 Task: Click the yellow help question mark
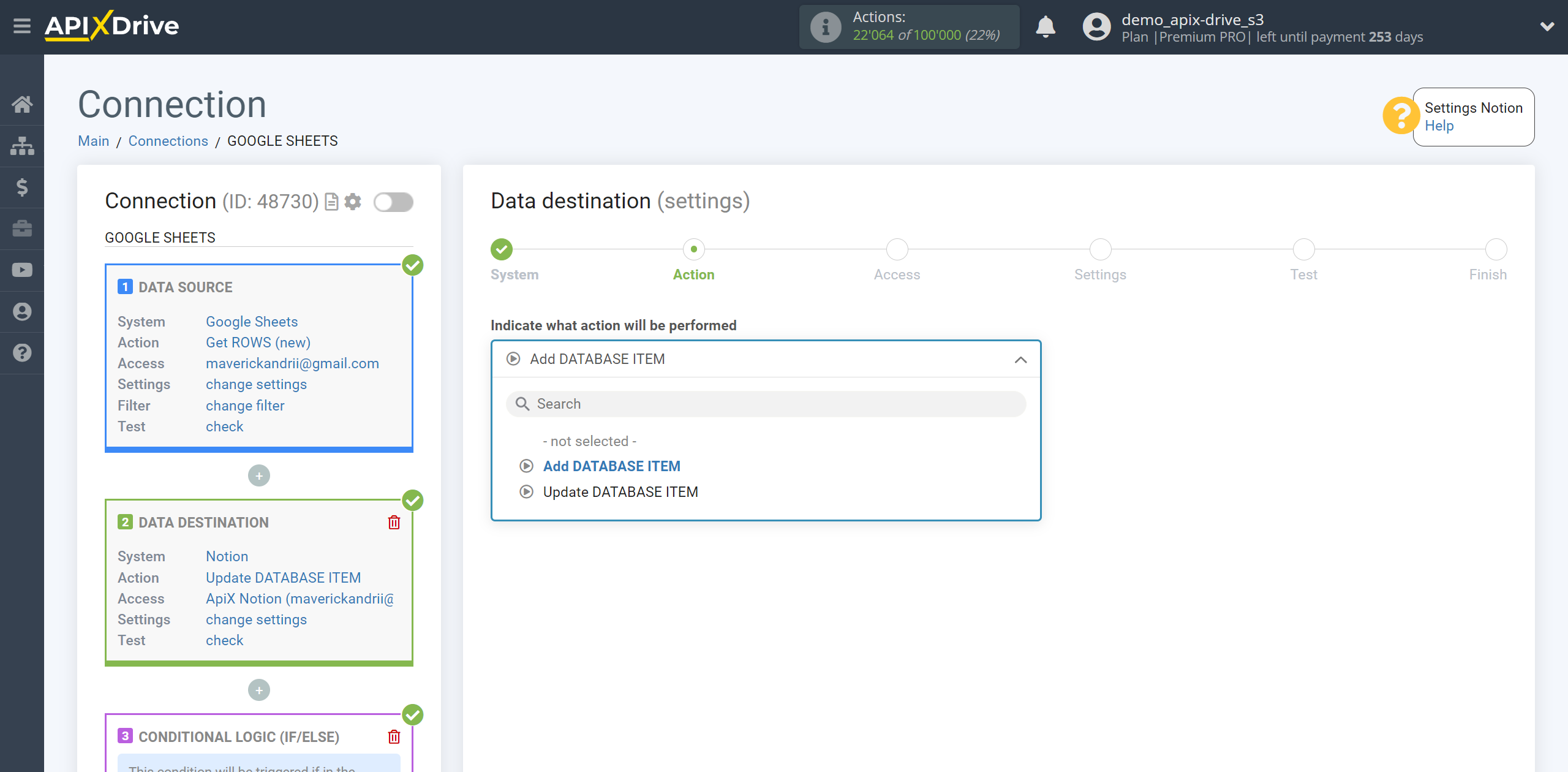1401,116
